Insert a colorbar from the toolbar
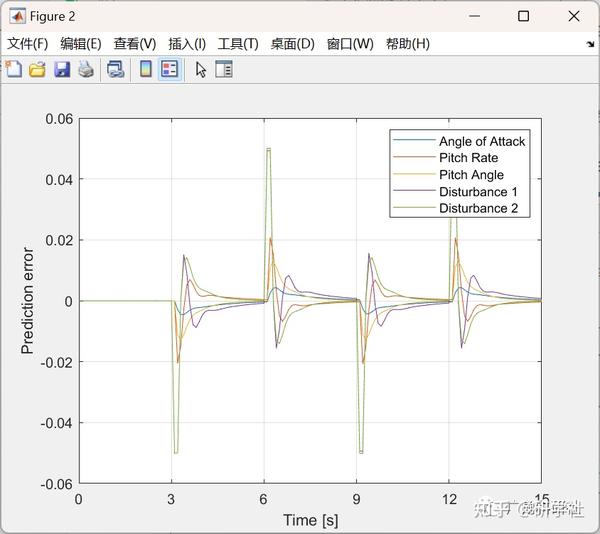 click(146, 70)
